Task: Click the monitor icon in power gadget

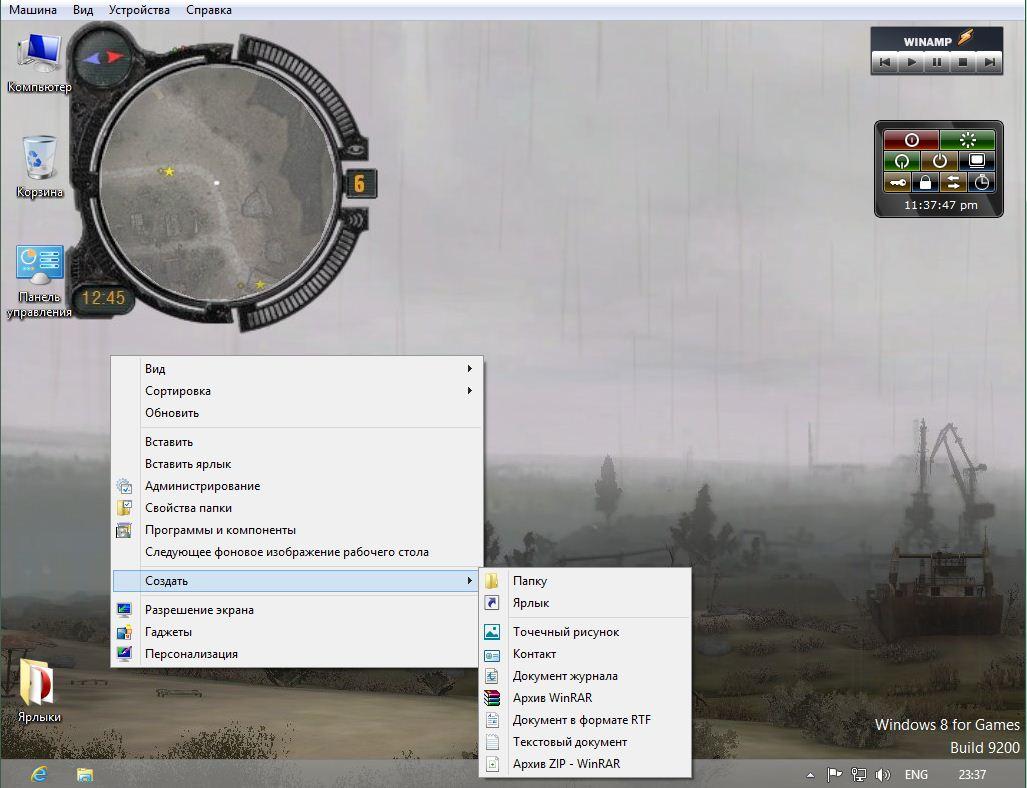Action: click(977, 160)
